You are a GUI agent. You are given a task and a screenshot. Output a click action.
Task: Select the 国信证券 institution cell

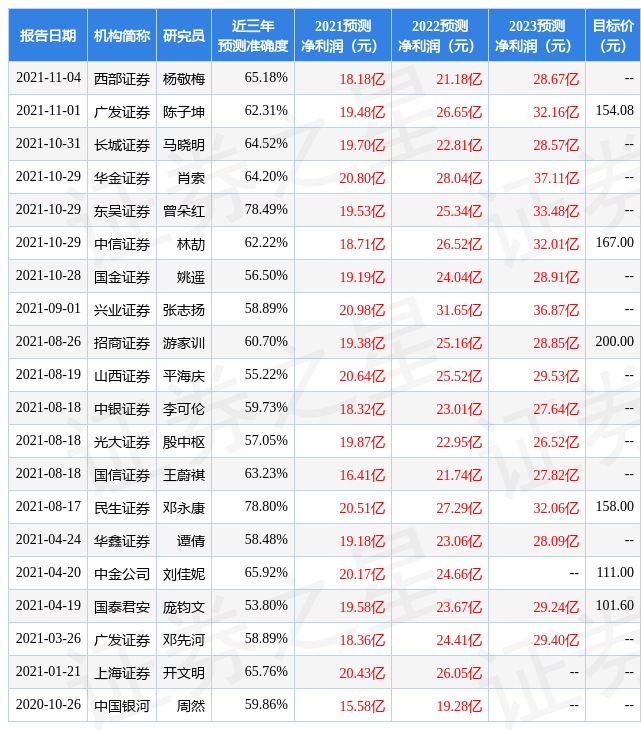pos(122,475)
